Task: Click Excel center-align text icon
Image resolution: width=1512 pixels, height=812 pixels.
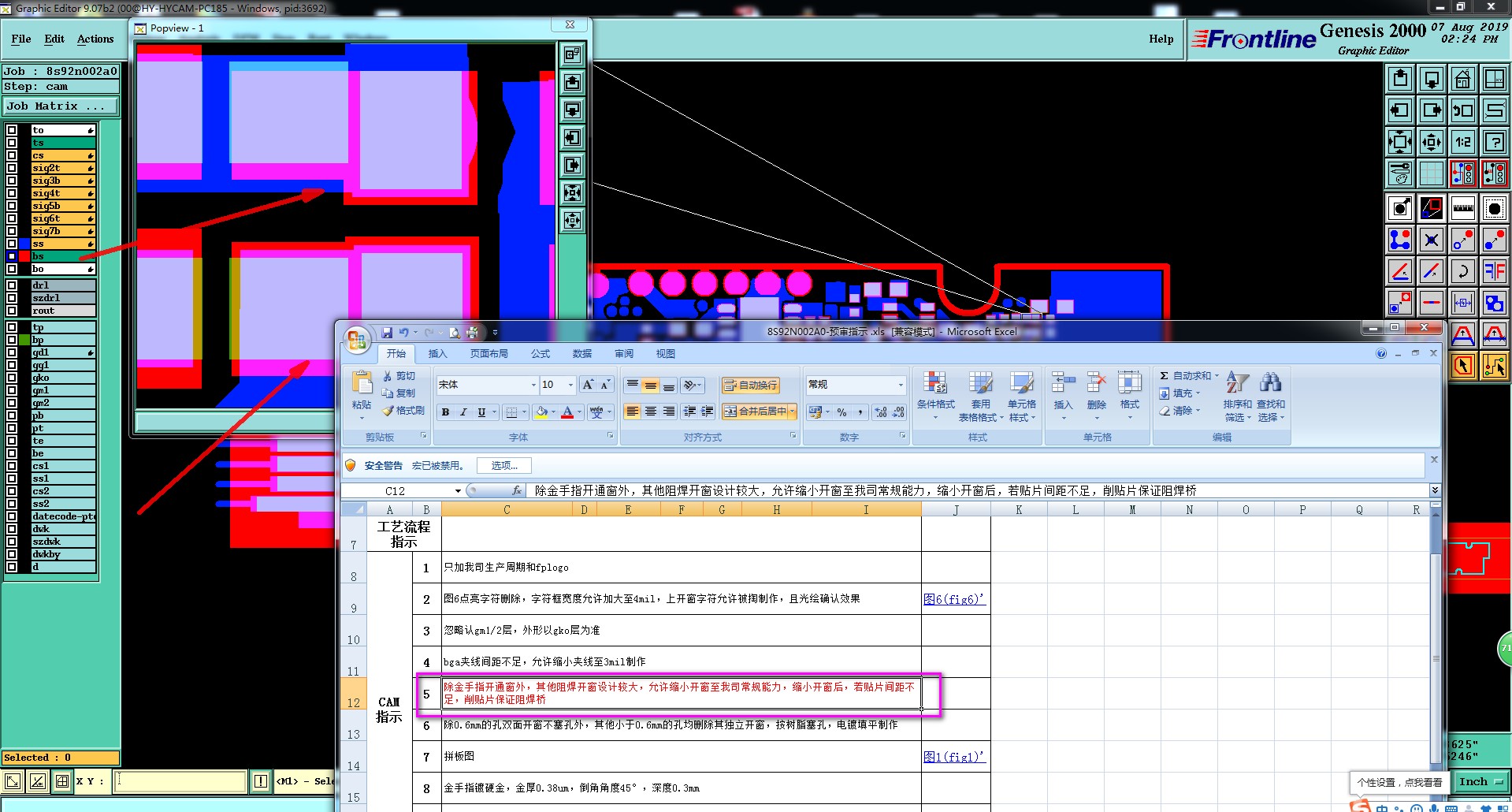Action: 650,412
